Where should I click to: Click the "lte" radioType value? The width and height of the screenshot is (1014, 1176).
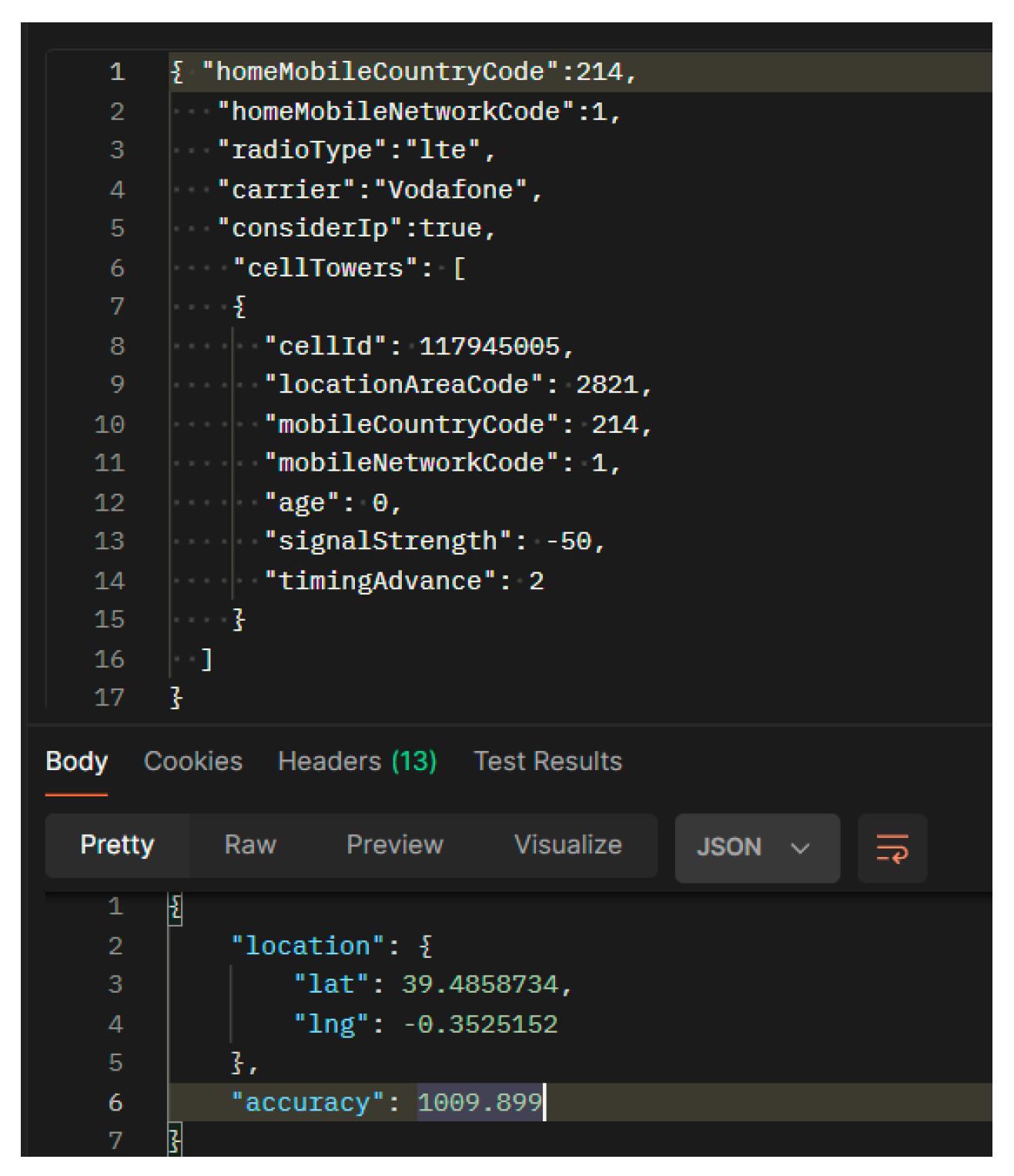(x=443, y=150)
